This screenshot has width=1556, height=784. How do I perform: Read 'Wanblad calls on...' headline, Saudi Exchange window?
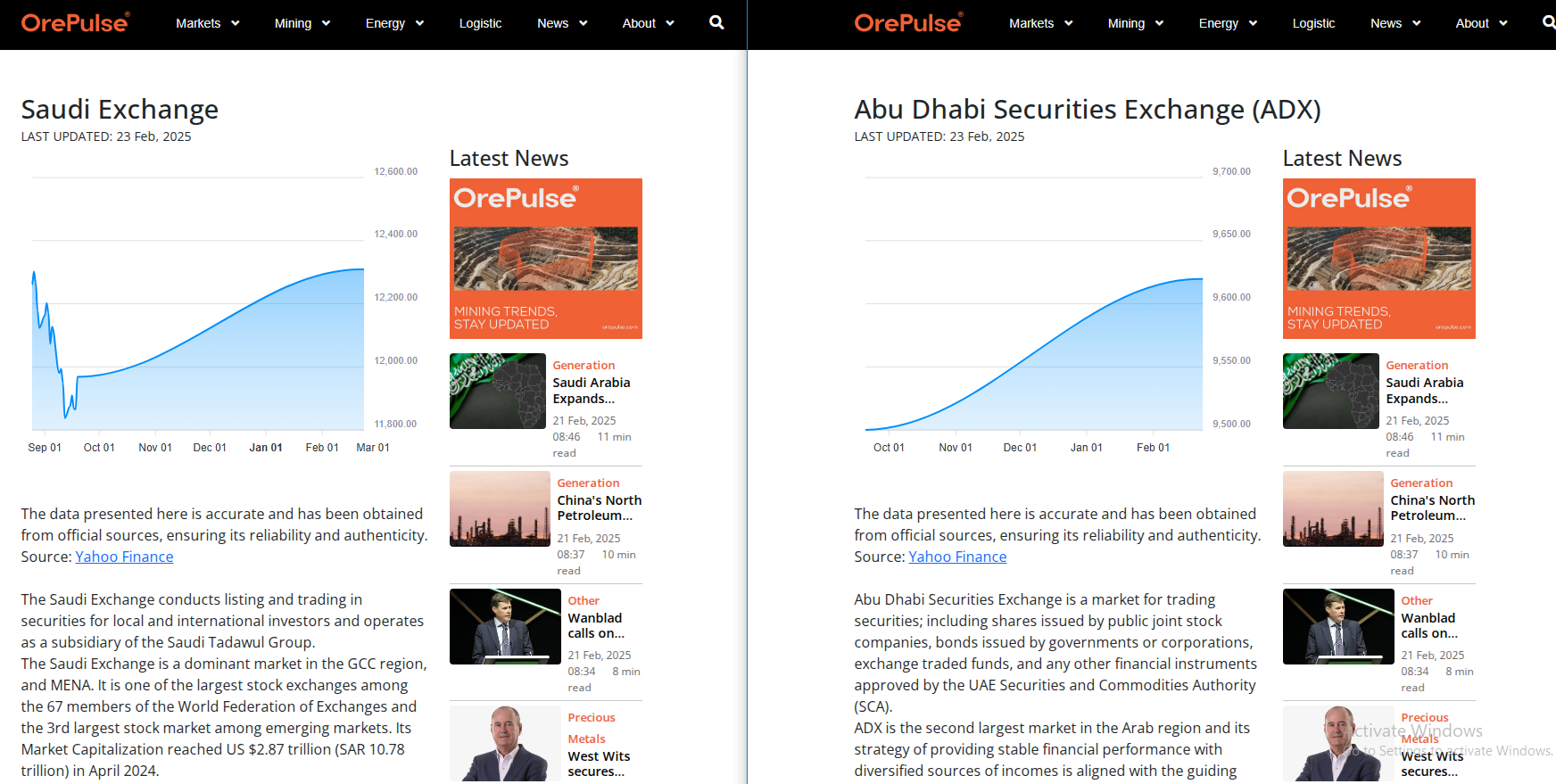(596, 625)
